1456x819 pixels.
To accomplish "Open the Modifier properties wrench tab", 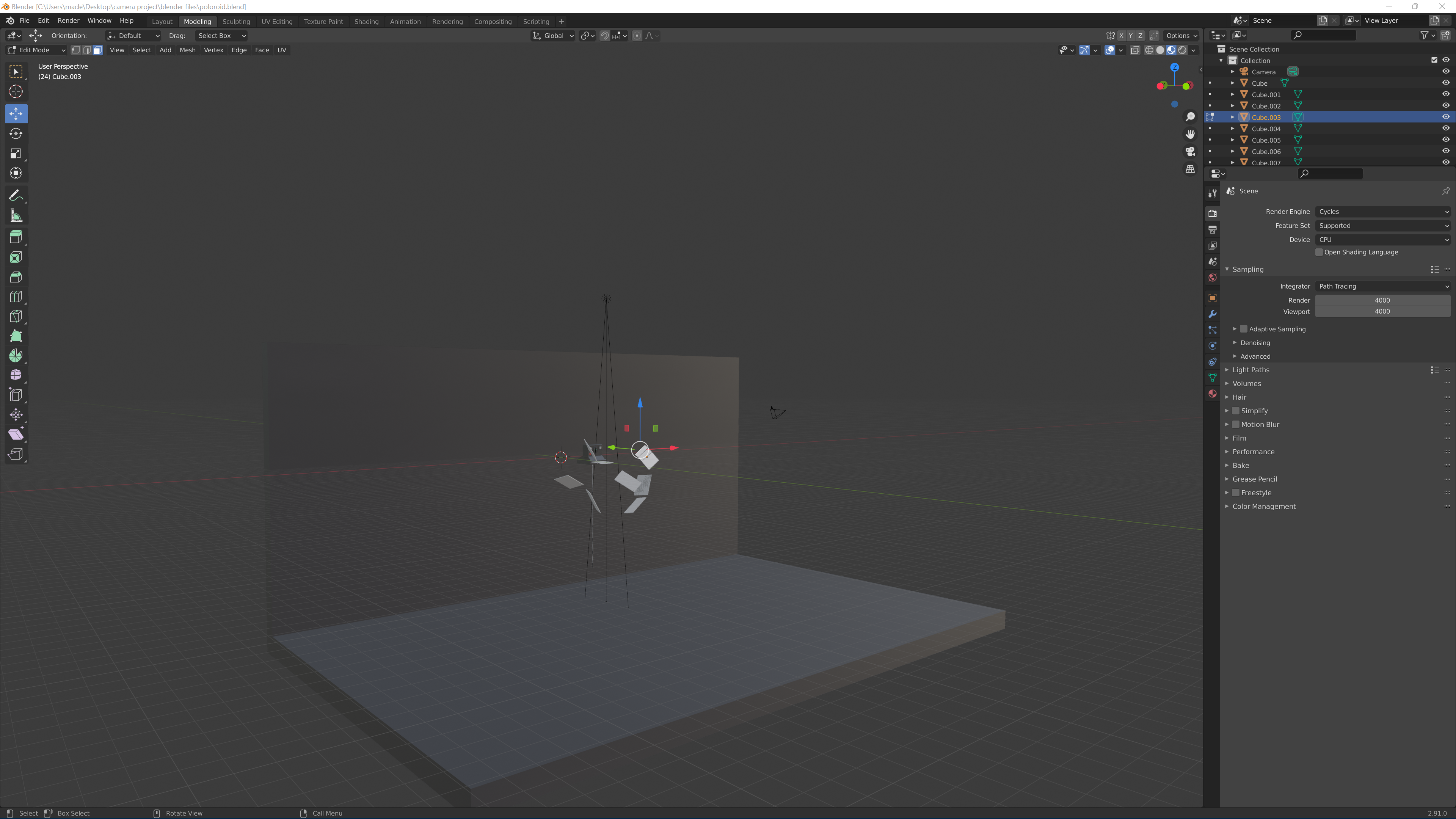I will pos(1213,314).
